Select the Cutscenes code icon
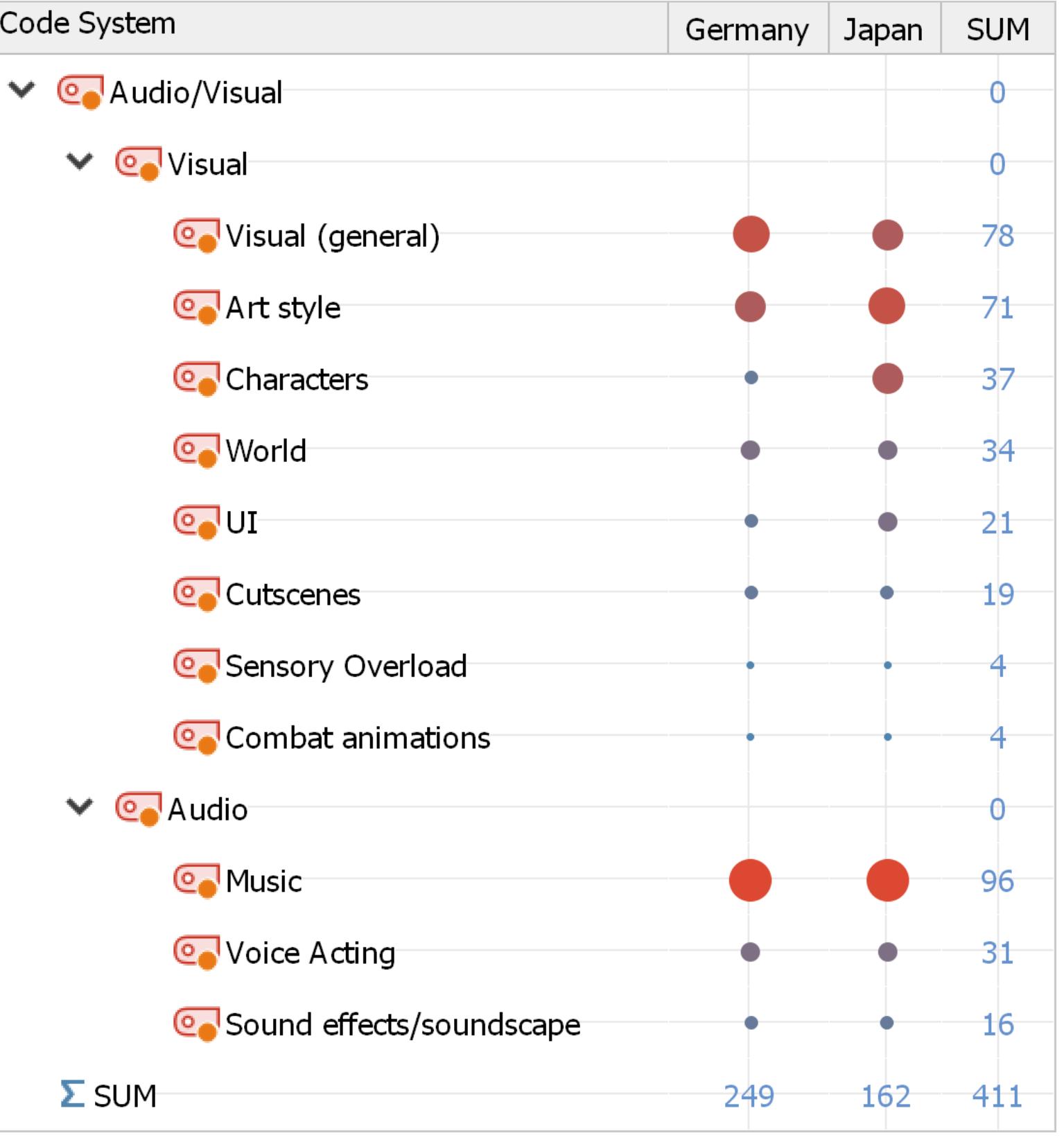 point(195,594)
